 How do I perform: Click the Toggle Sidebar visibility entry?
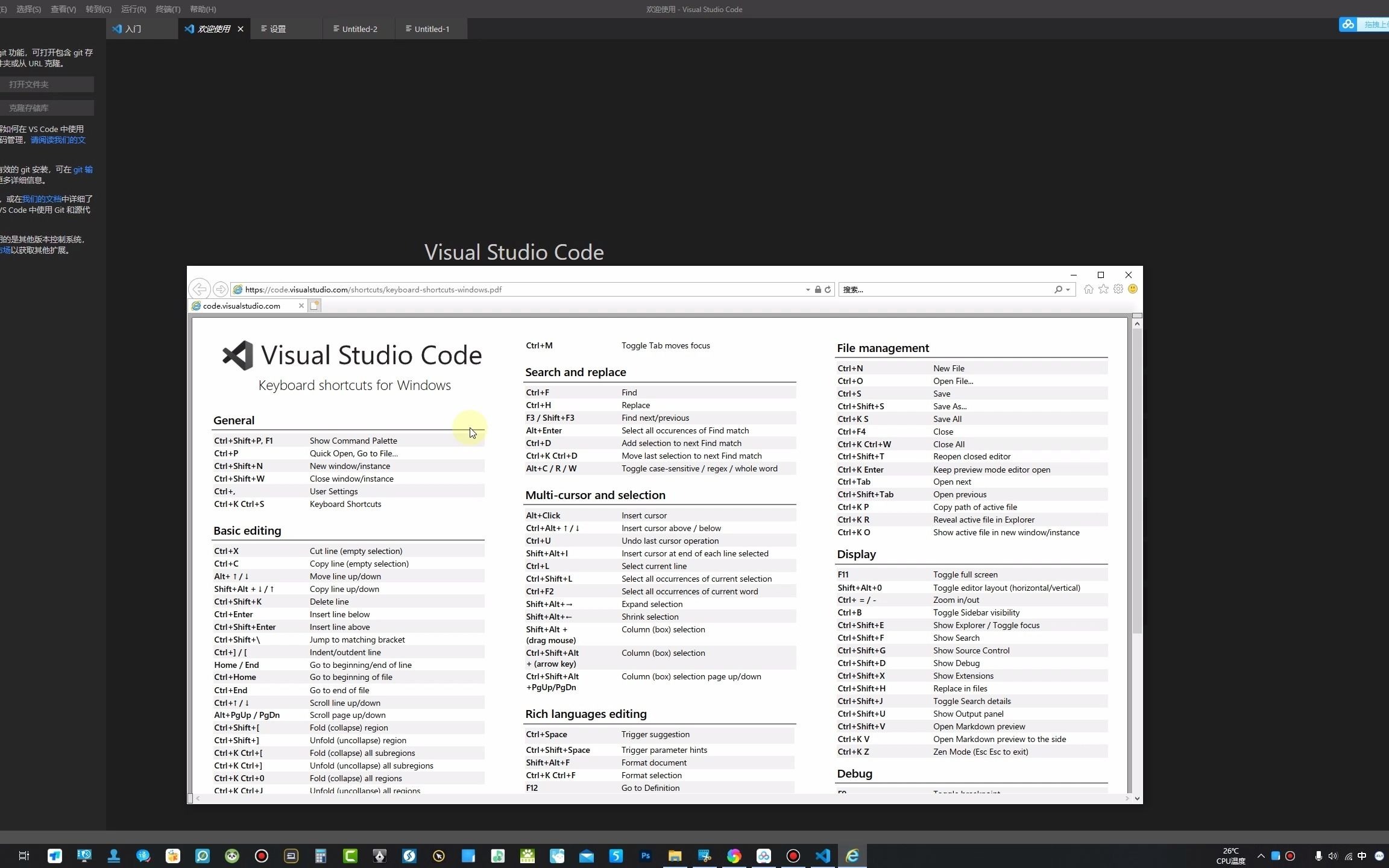click(977, 612)
